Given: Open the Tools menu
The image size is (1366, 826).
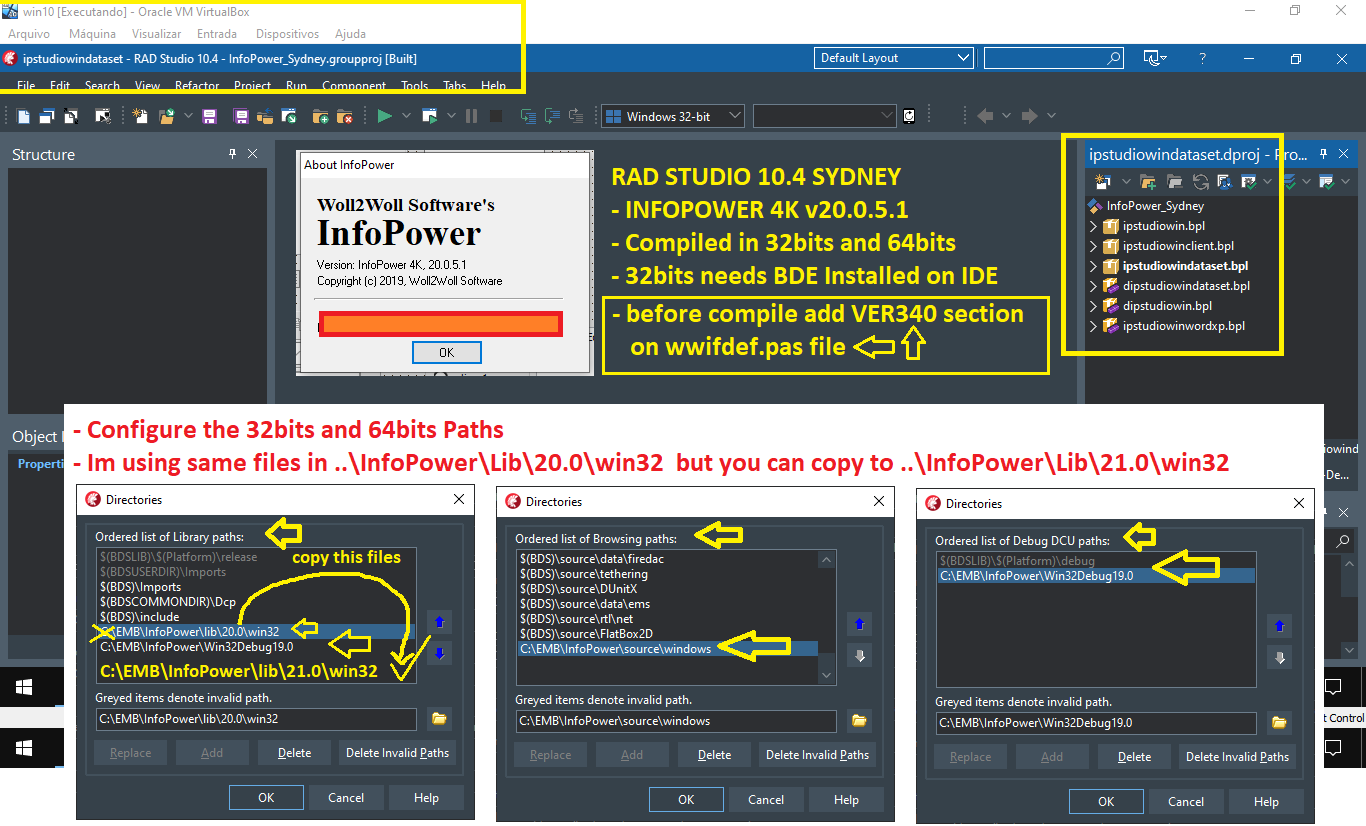Looking at the screenshot, I should (414, 86).
